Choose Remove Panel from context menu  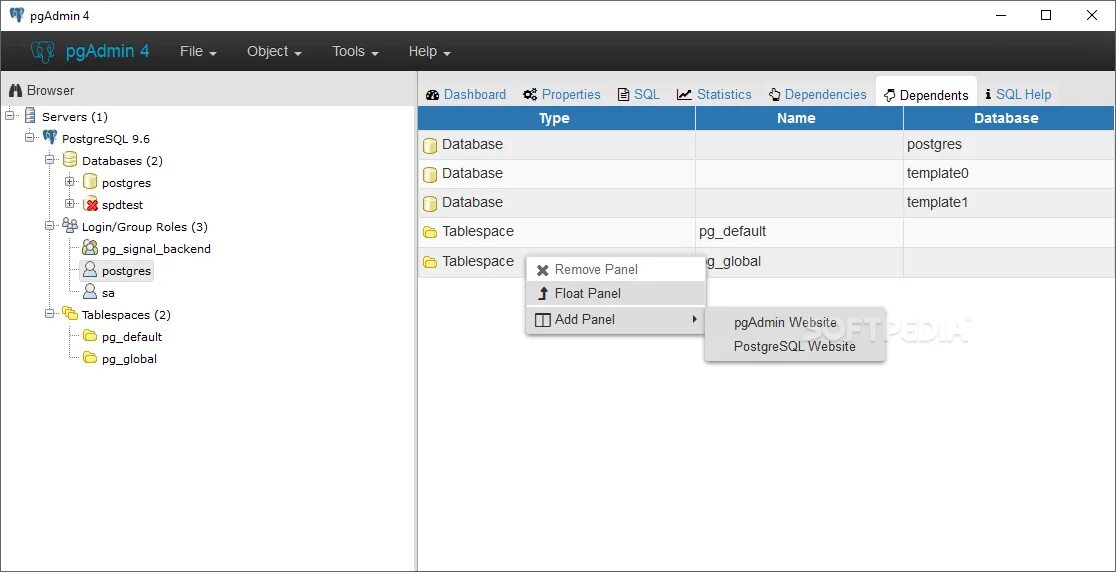616,270
